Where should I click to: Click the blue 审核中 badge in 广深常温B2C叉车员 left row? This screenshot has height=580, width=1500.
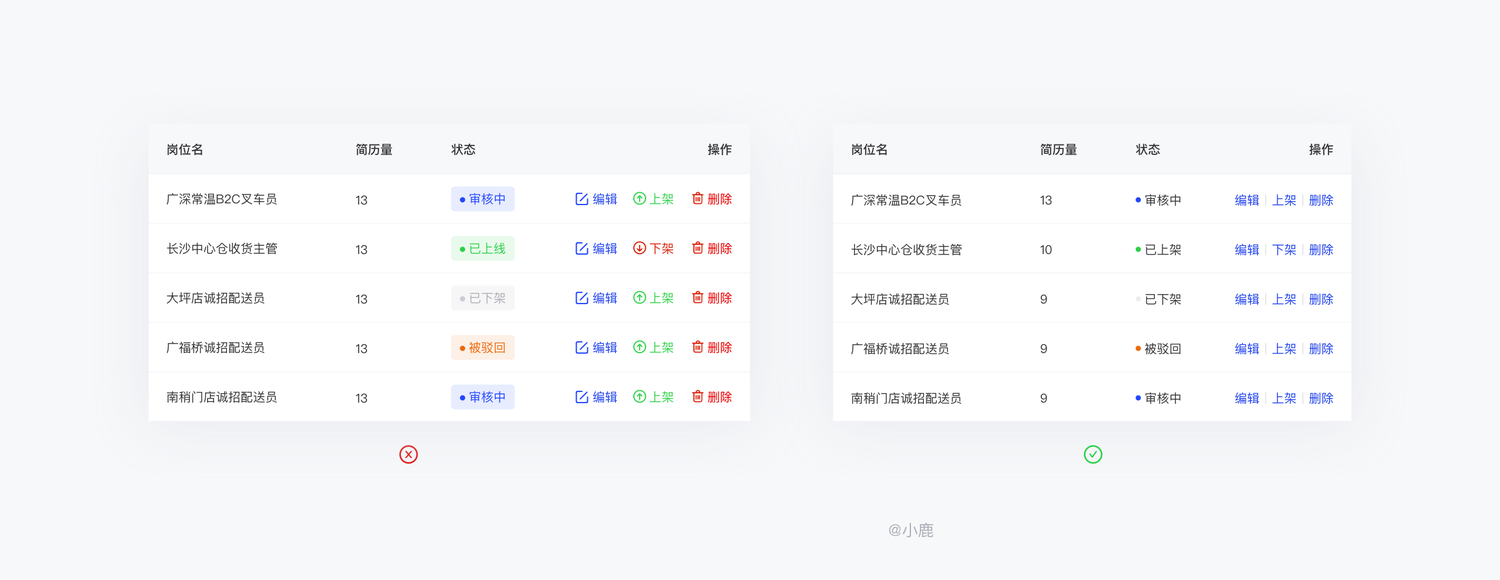[483, 199]
